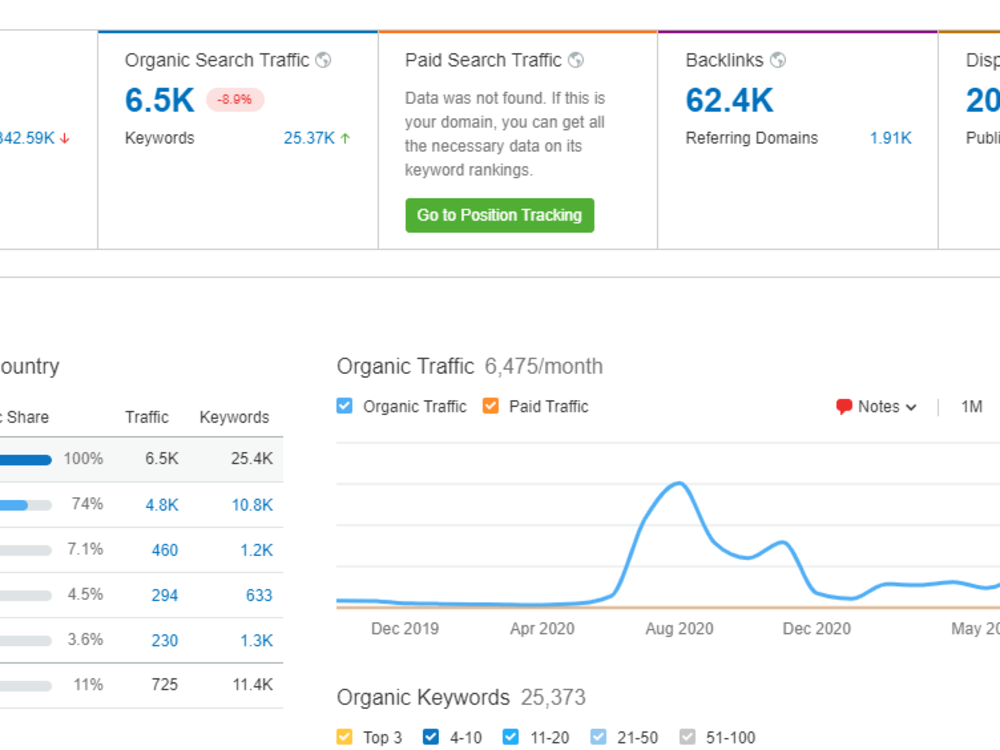Click Dec 2020 axis label
Image resolution: width=1000 pixels, height=750 pixels.
(816, 629)
